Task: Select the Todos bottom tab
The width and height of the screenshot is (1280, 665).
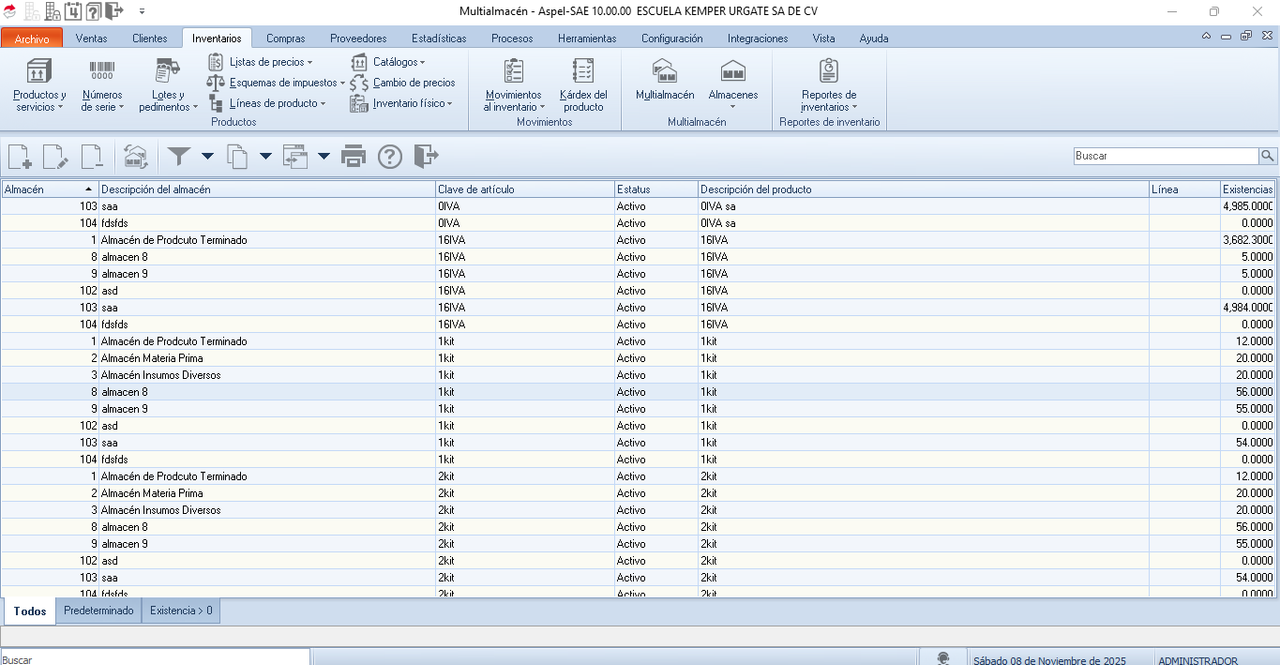Action: (x=30, y=611)
